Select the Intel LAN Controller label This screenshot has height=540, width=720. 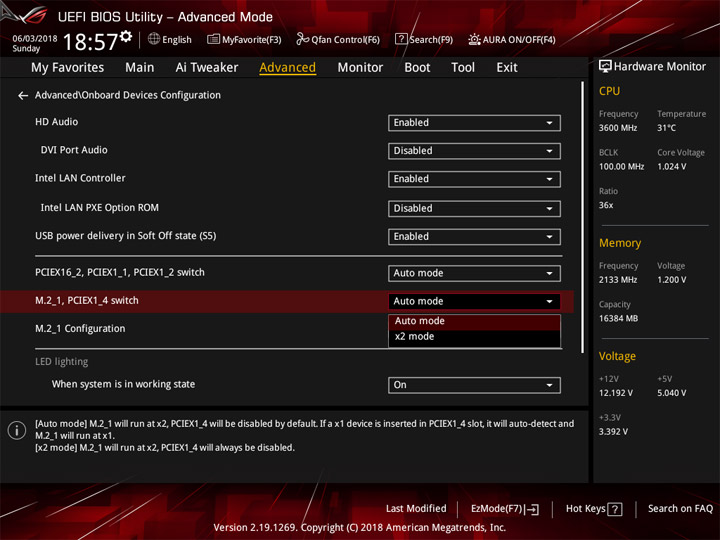(x=80, y=178)
